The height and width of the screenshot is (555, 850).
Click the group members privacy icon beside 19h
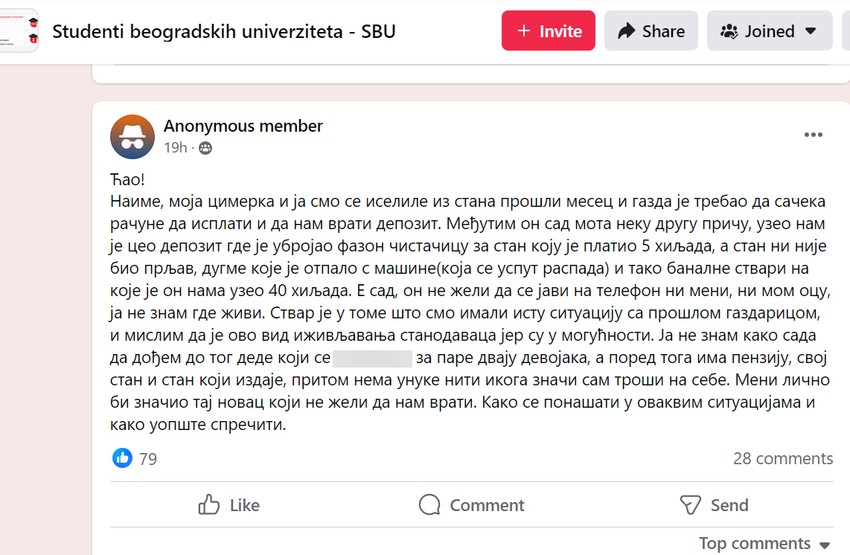tap(205, 148)
